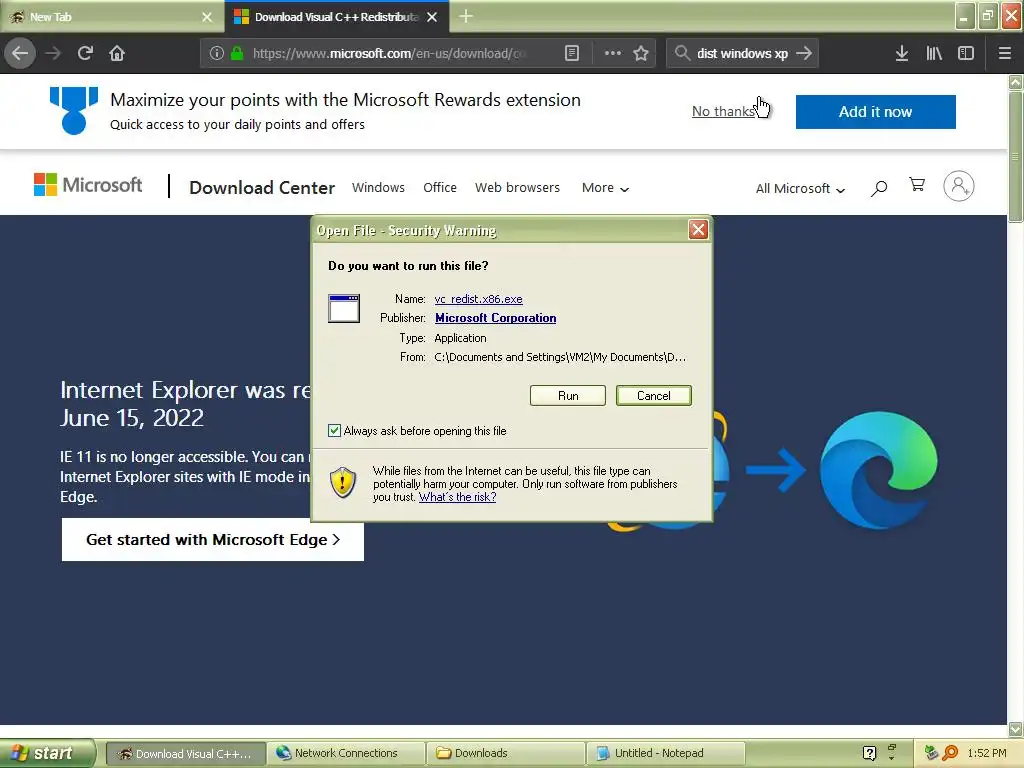
Task: Open the What's the risk? link
Action: [x=457, y=497]
